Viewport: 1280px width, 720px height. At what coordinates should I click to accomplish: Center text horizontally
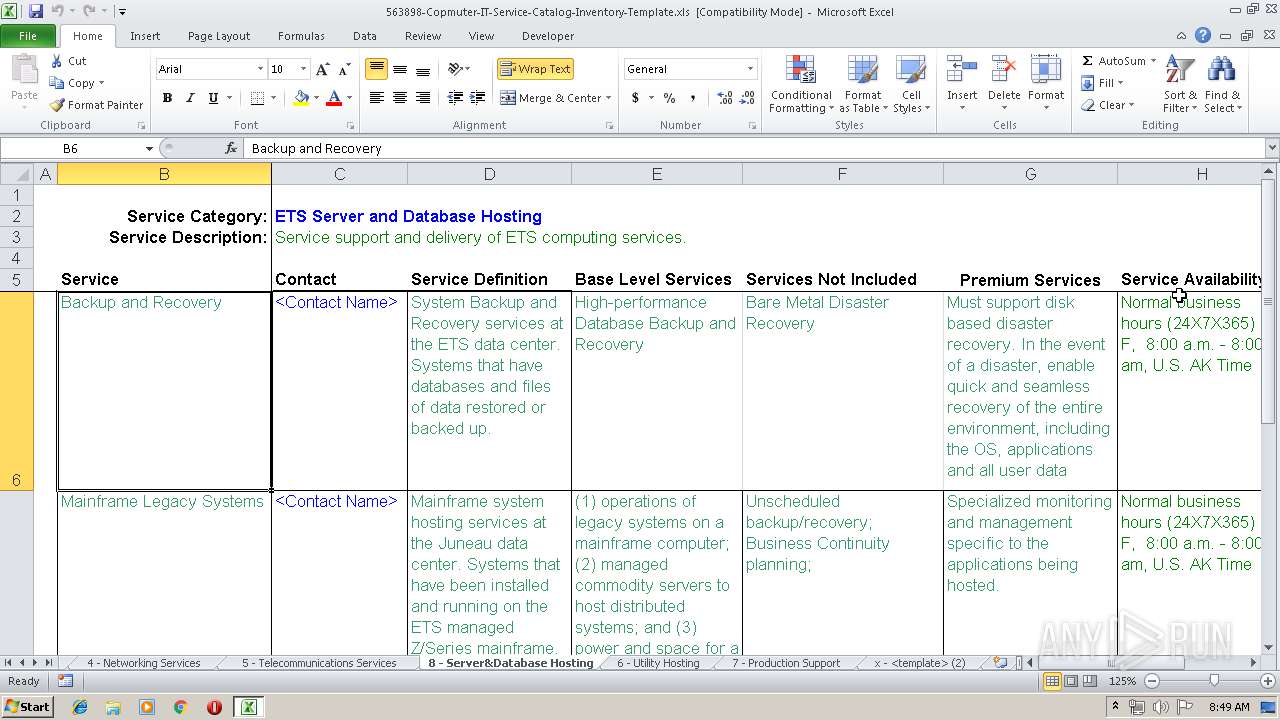coord(400,98)
